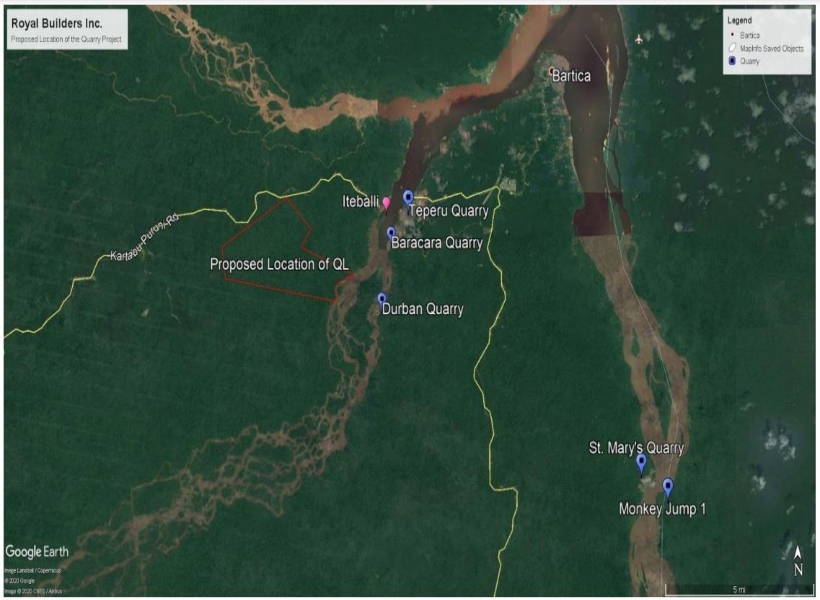This screenshot has height=600, width=820.
Task: Click the Baracara Quarry blue pin
Action: [x=391, y=233]
